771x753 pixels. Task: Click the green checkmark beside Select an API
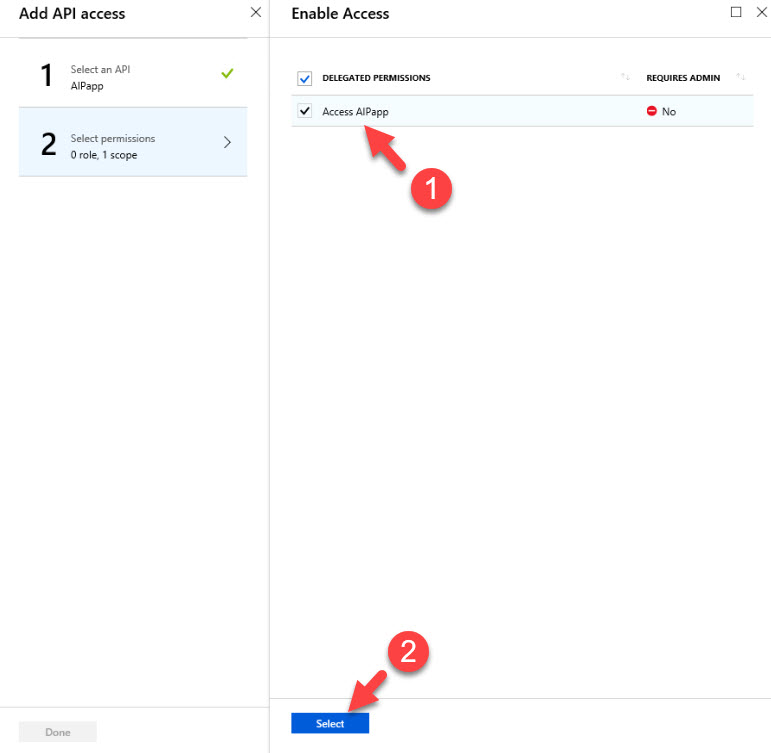227,74
